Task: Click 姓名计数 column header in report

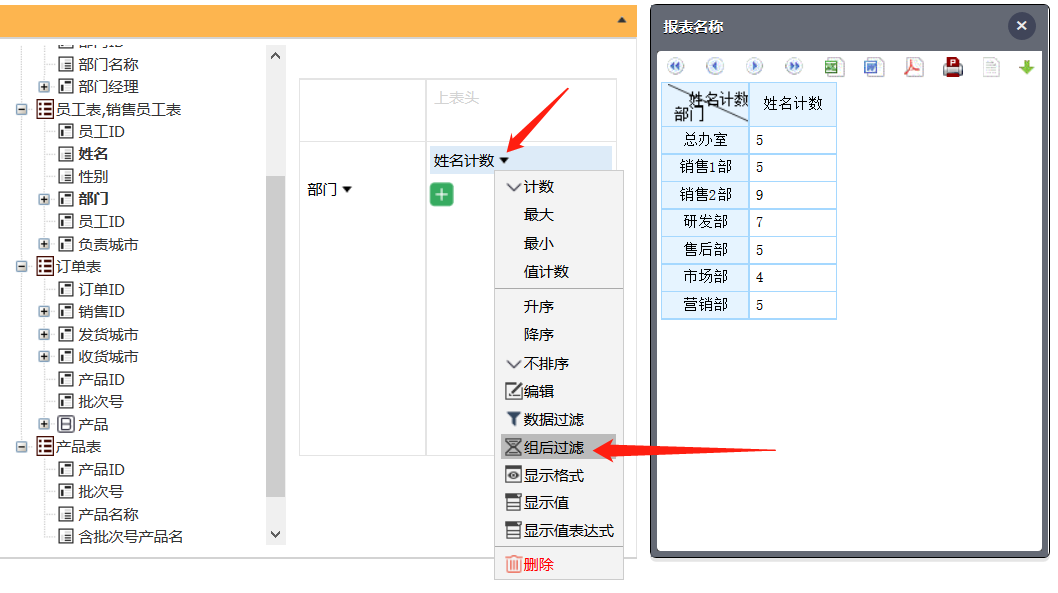Action: coord(793,104)
